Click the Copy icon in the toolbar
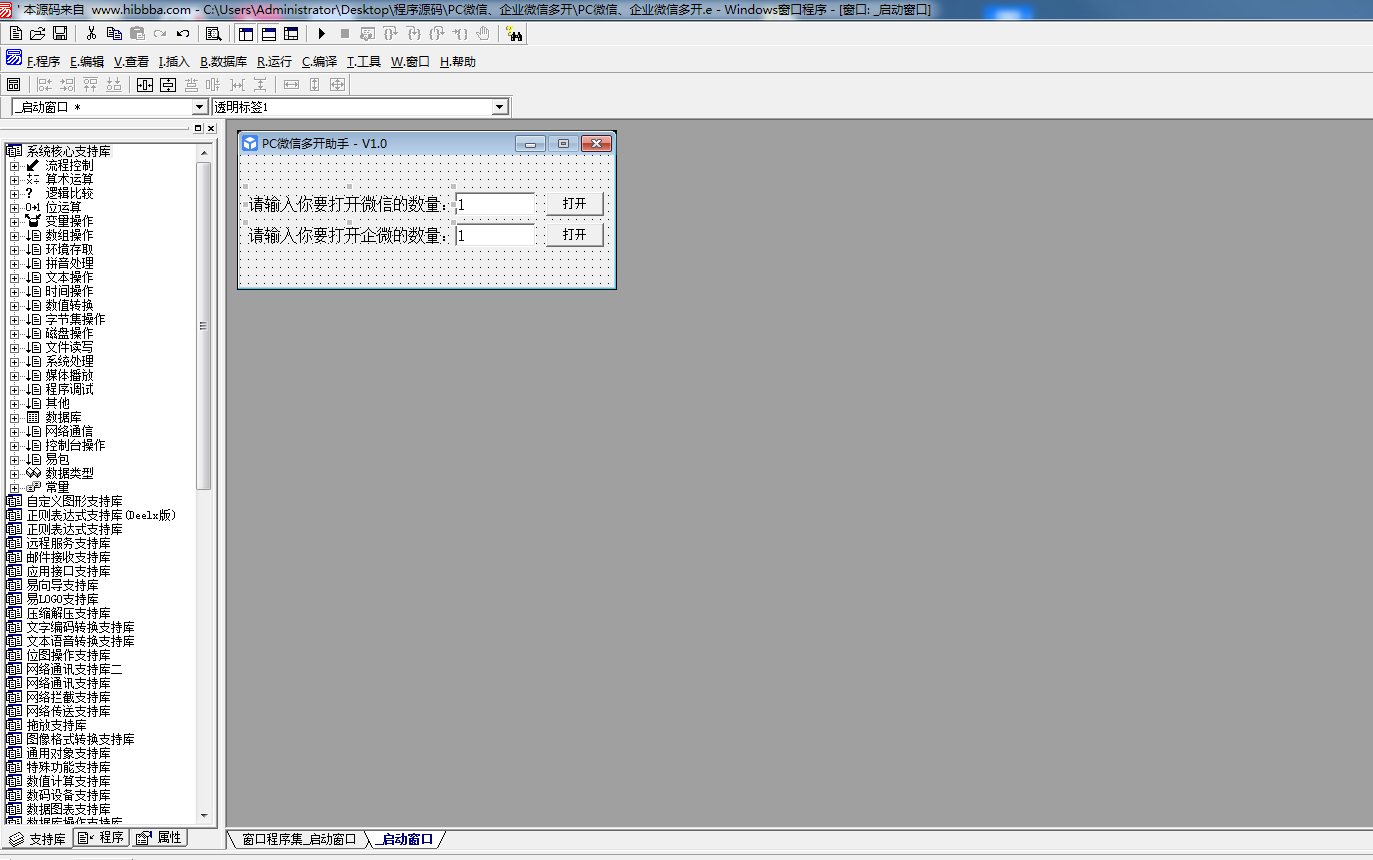Viewport: 1373px width, 860px height. [x=114, y=34]
